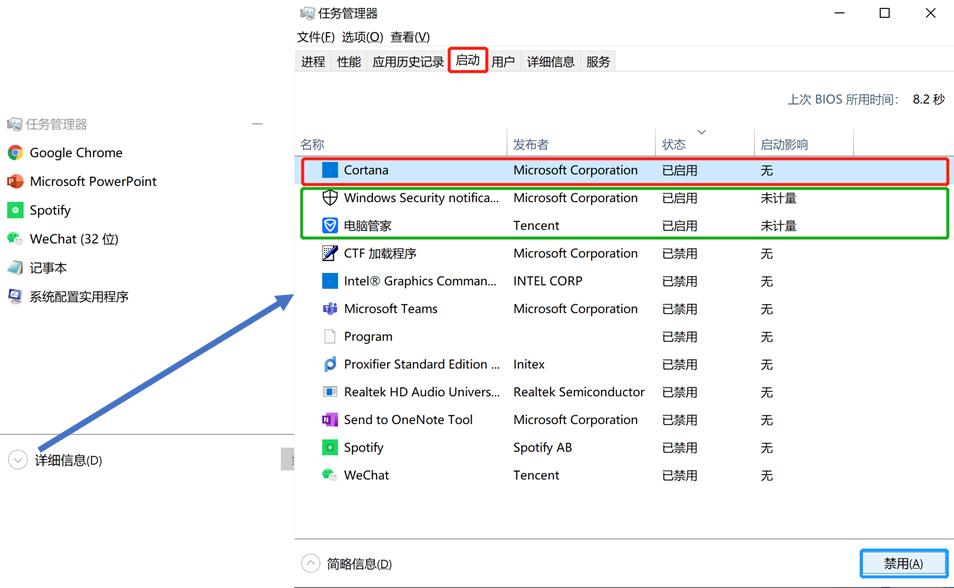Select the Microsoft Teams startup icon
Viewport: 954px width, 588px height.
330,309
